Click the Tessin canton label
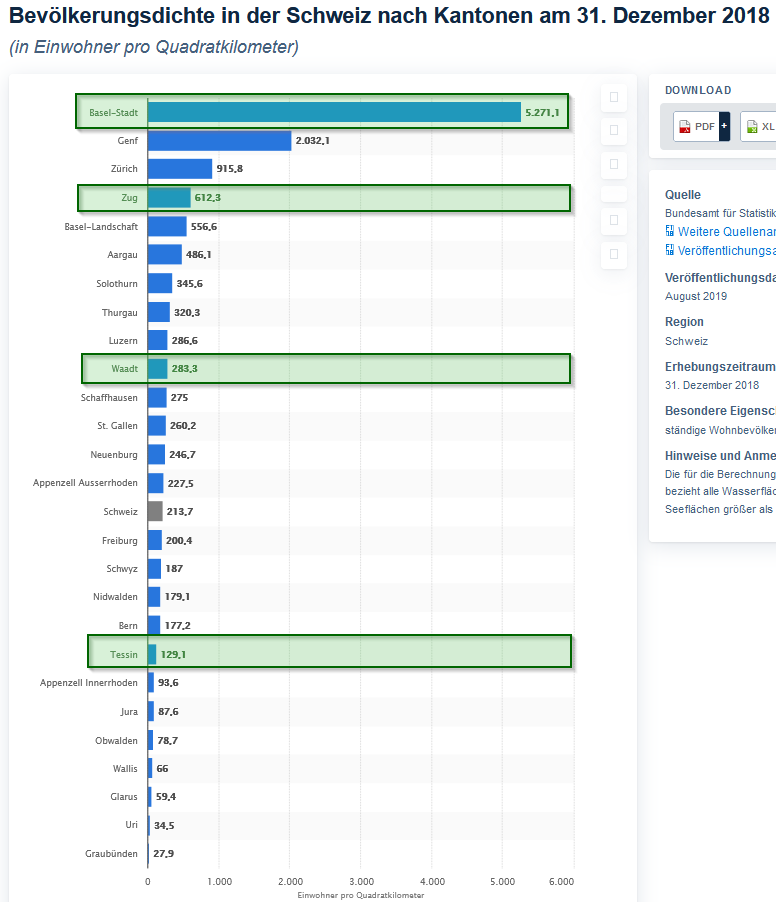Image resolution: width=776 pixels, height=902 pixels. (x=124, y=655)
